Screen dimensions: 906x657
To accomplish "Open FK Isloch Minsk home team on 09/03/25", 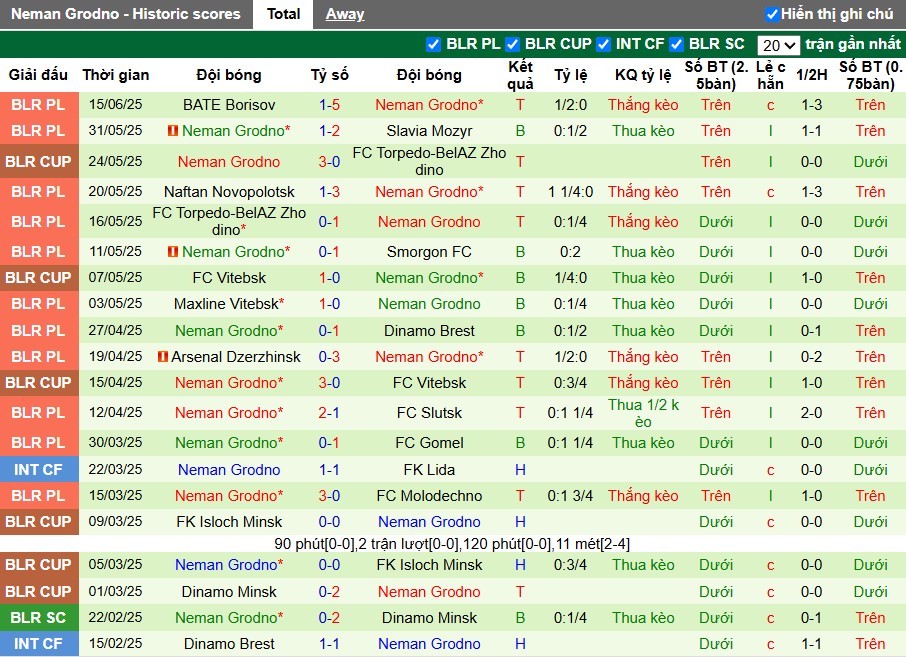I will 229,522.
